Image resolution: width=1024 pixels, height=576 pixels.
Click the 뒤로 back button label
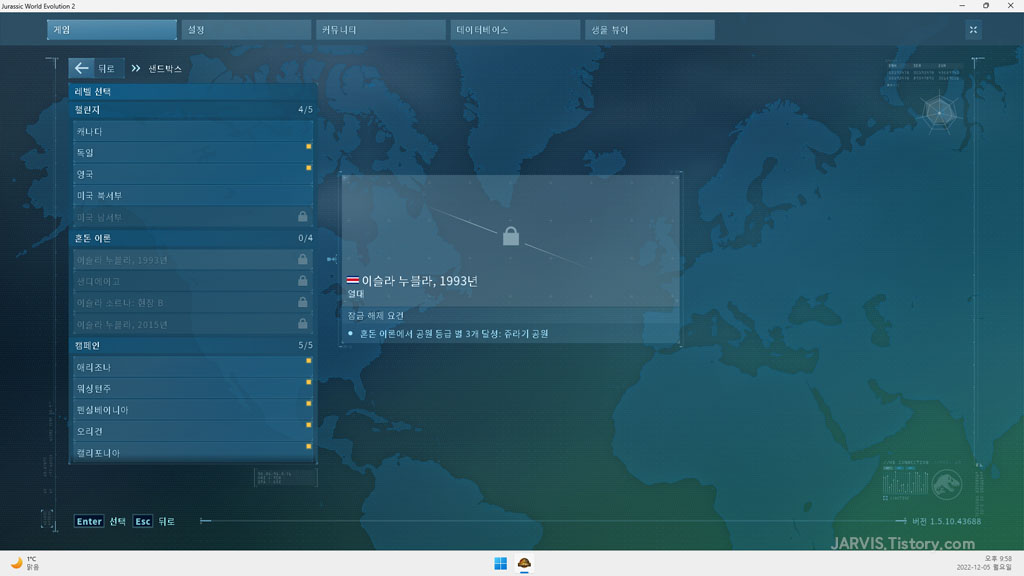coord(106,69)
